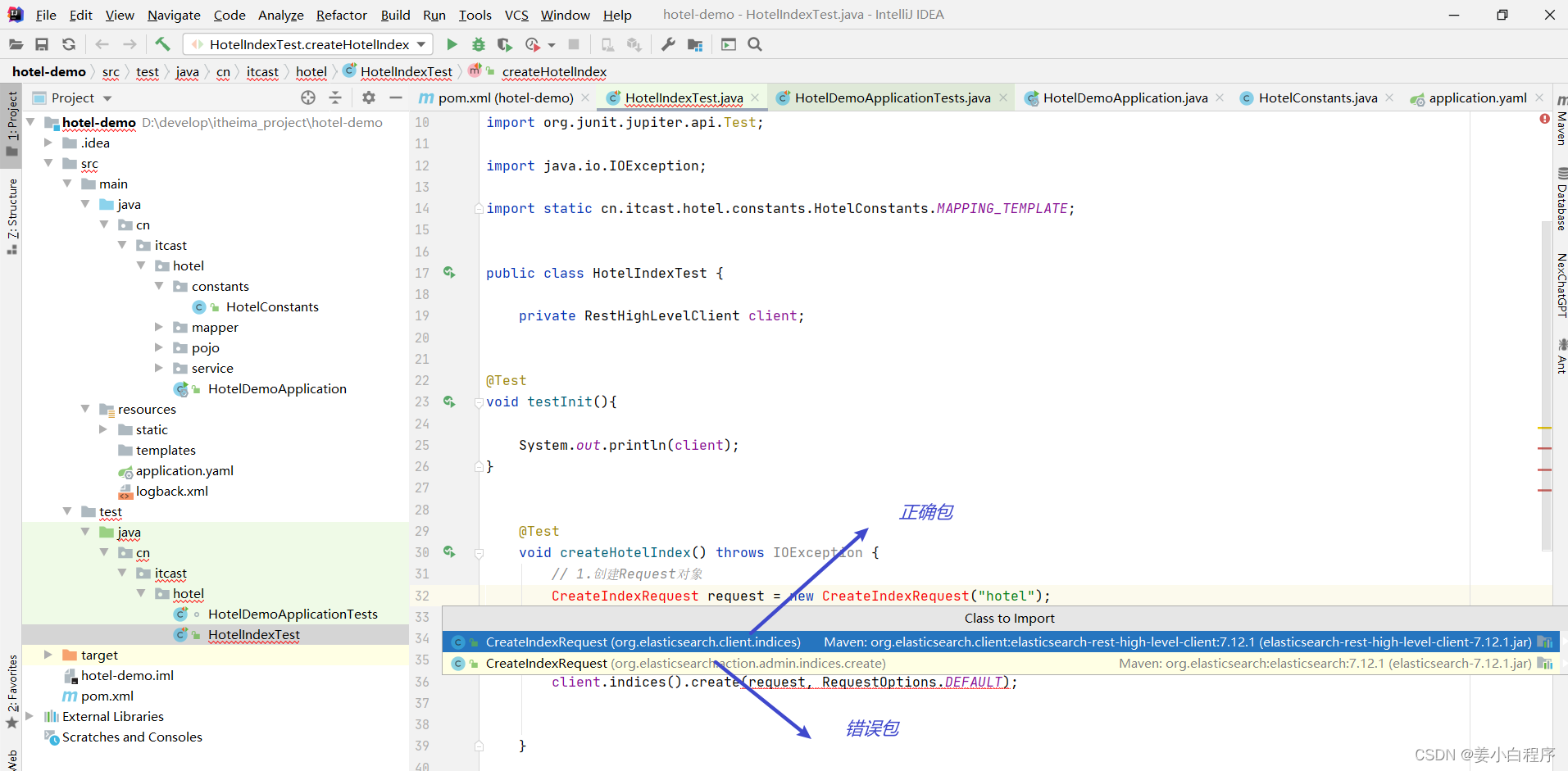1568x771 pixels.
Task: Collapse all in Project panel icon
Action: click(335, 98)
